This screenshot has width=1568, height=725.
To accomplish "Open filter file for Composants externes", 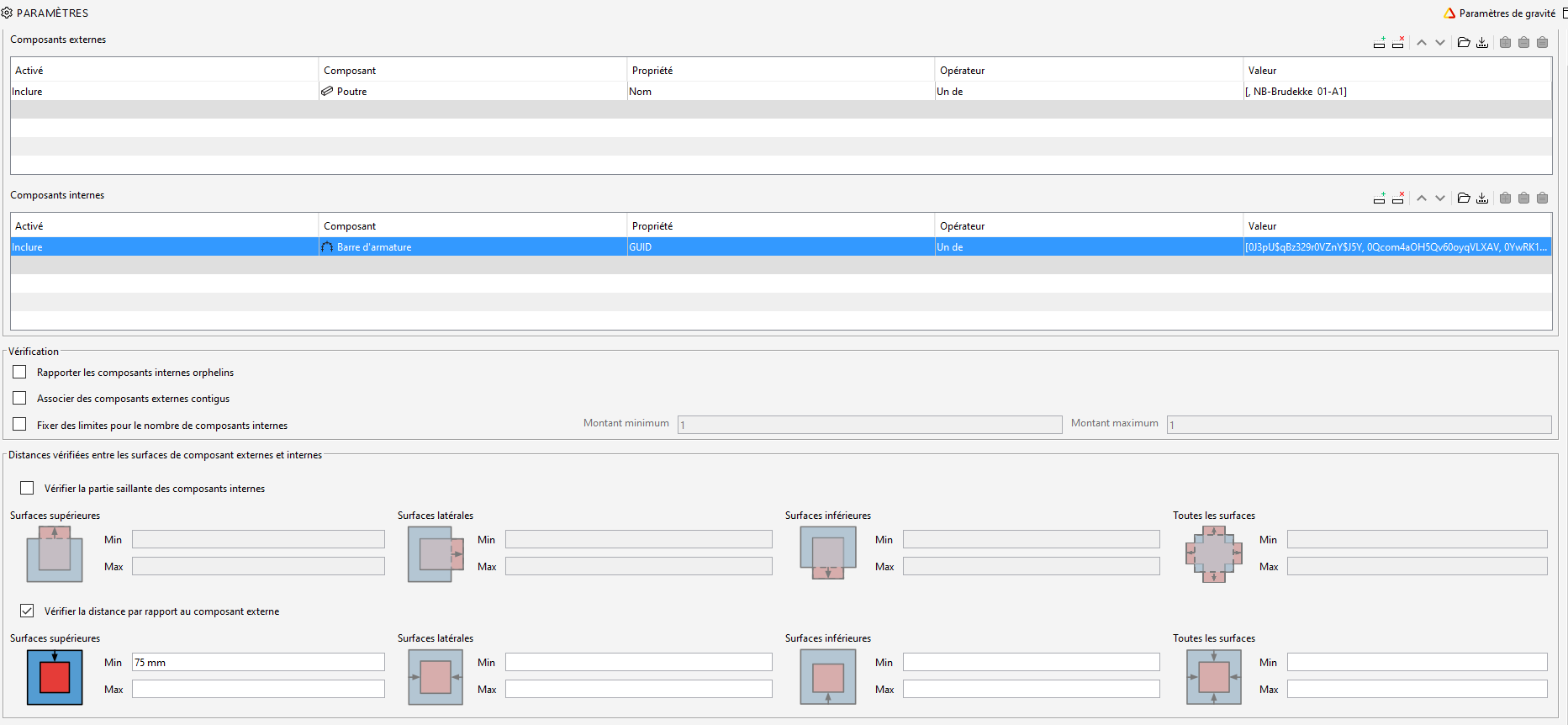I will click(x=1464, y=42).
